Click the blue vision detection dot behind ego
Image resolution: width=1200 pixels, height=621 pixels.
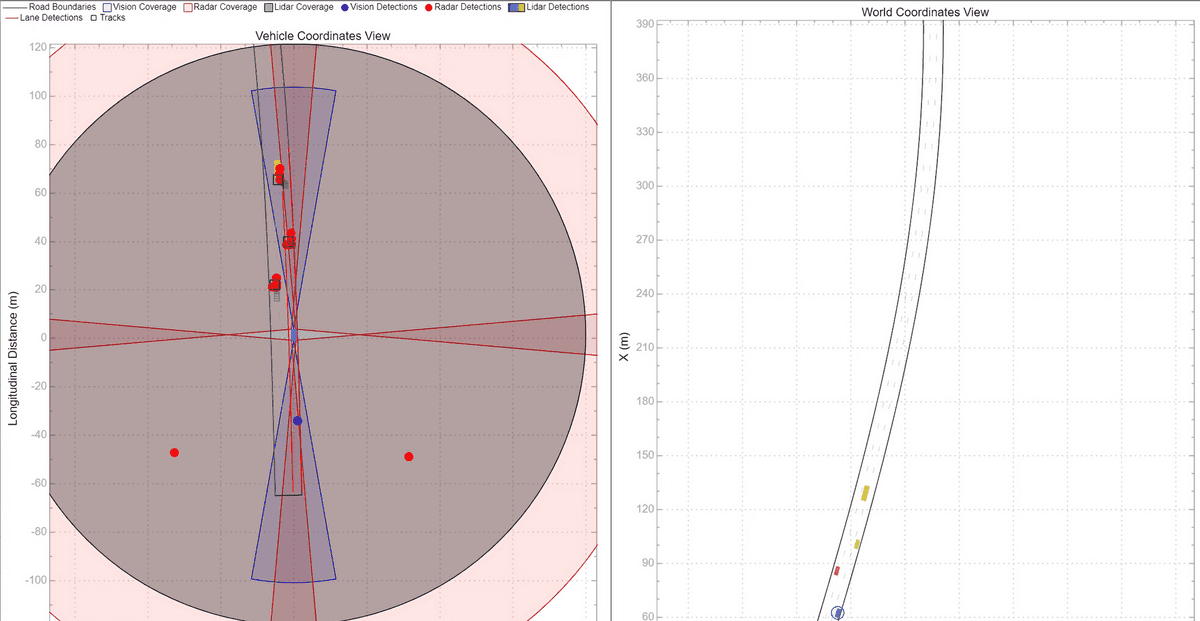[x=297, y=421]
